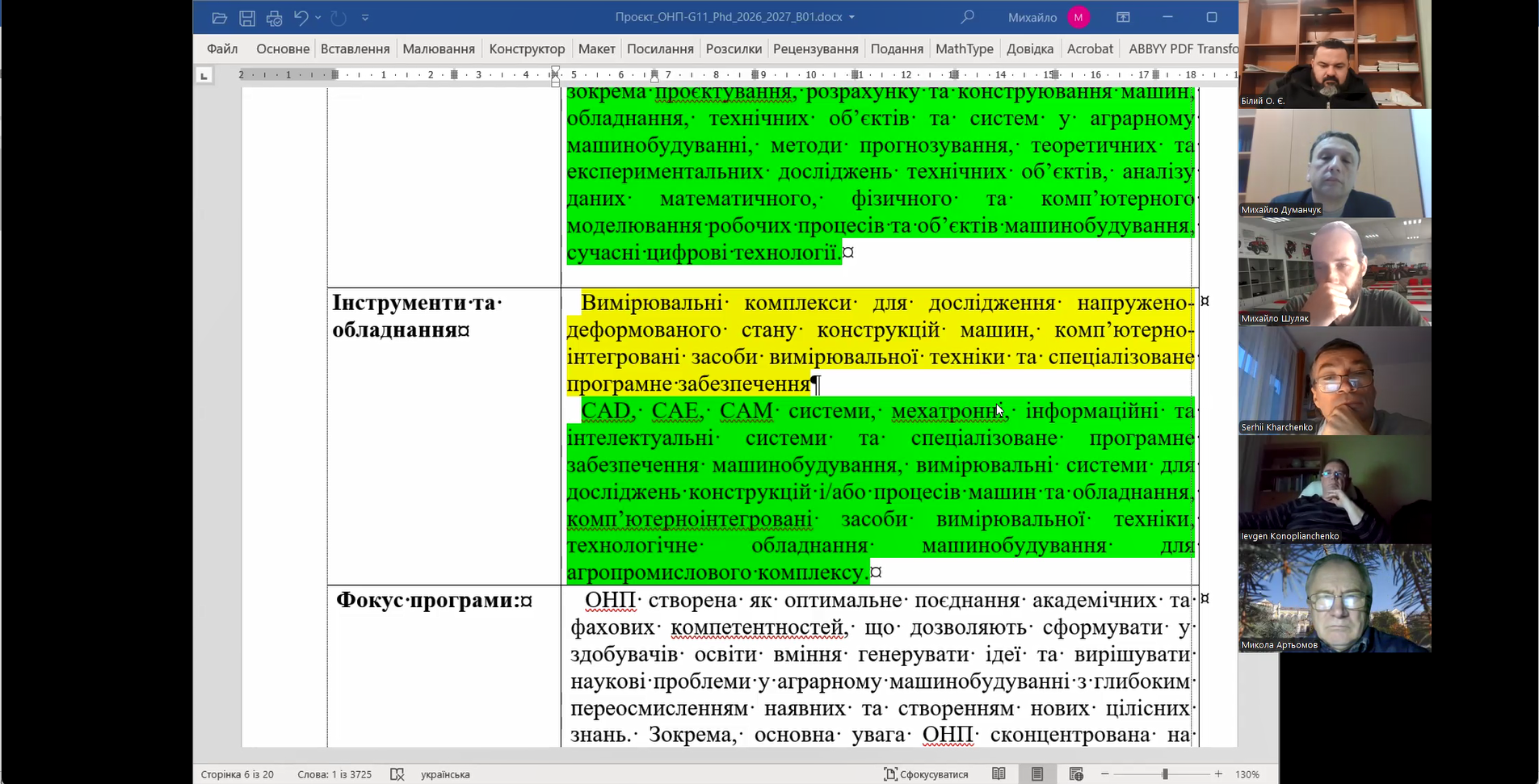Switch to Print Layout view
Screen dimensions: 1539x784
pyautogui.click(x=1037, y=774)
